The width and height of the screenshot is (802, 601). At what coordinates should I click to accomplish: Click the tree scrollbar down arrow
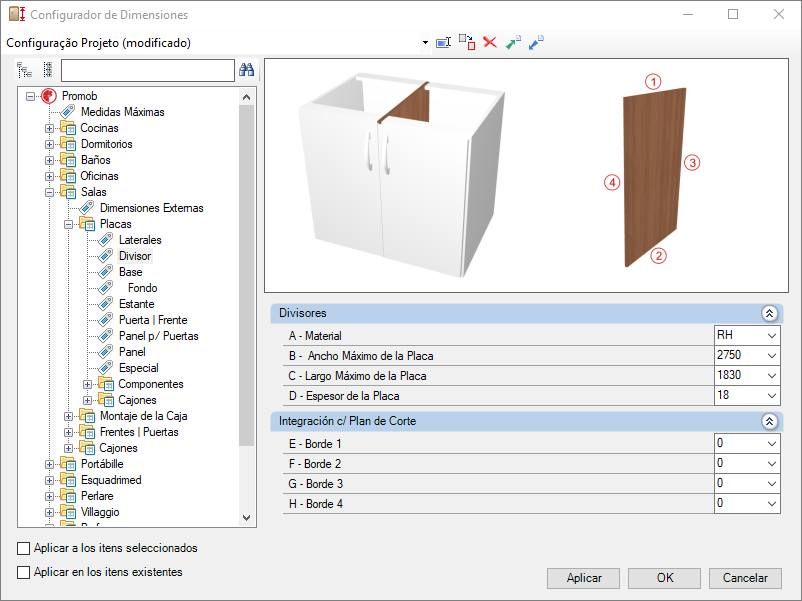coord(247,518)
